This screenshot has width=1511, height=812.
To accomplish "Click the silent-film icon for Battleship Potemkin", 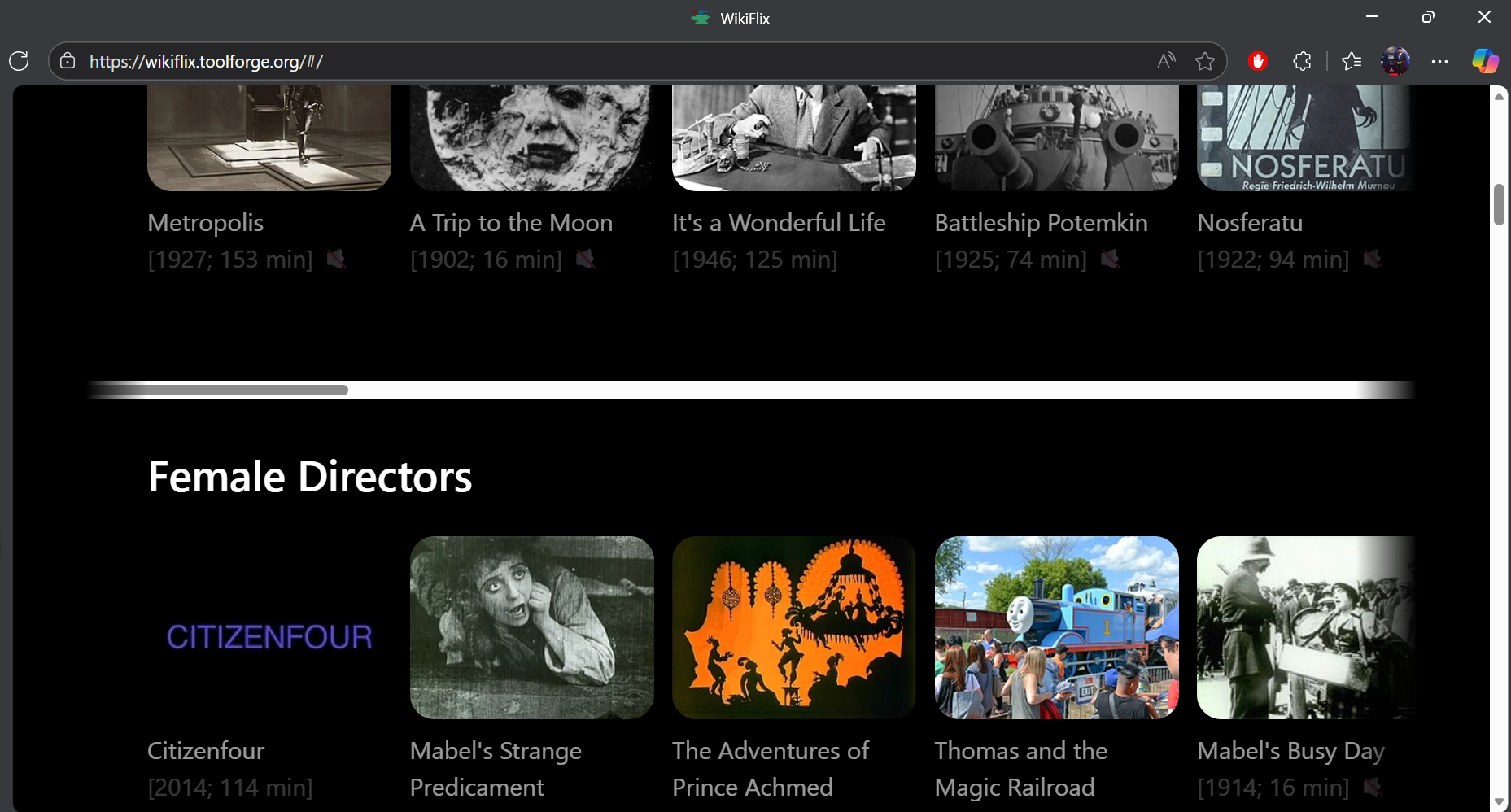I will coord(1110,260).
